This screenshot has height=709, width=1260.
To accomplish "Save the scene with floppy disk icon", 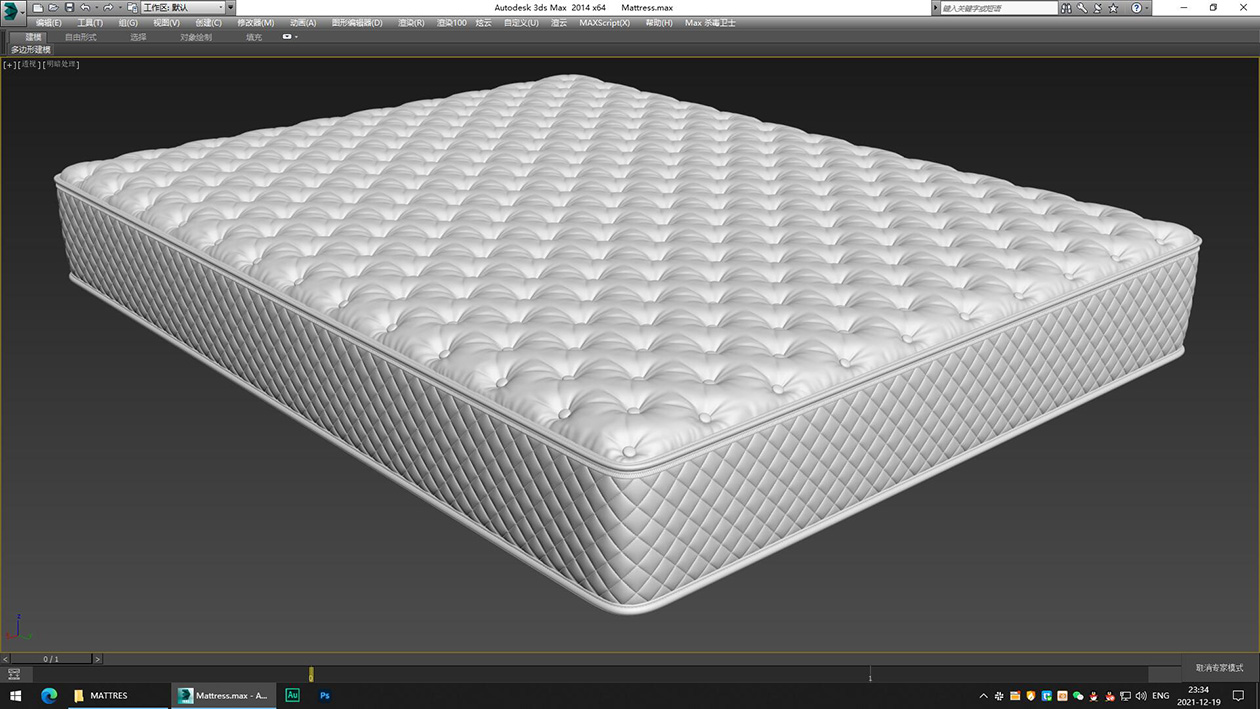I will (69, 8).
